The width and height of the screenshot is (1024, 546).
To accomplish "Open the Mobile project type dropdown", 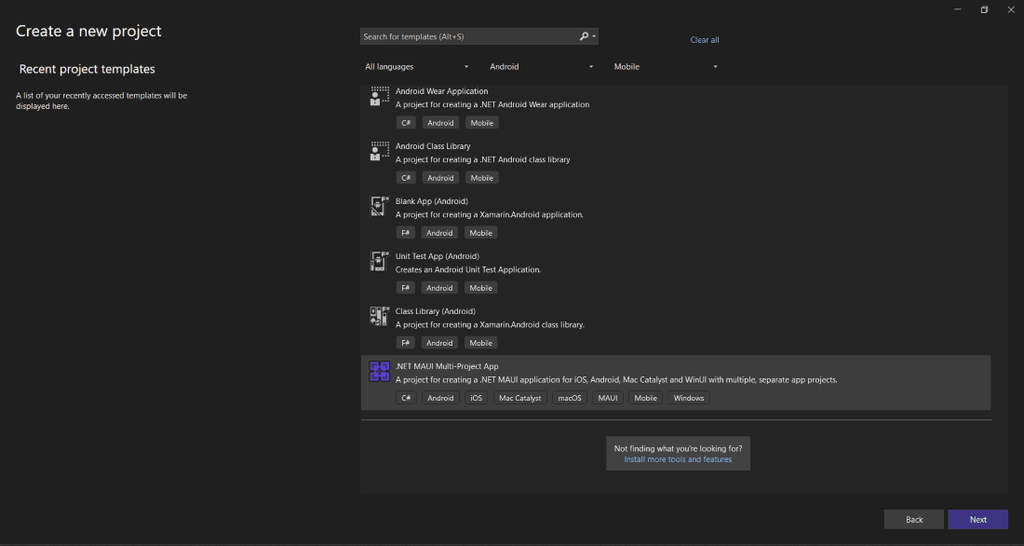I will 665,67.
